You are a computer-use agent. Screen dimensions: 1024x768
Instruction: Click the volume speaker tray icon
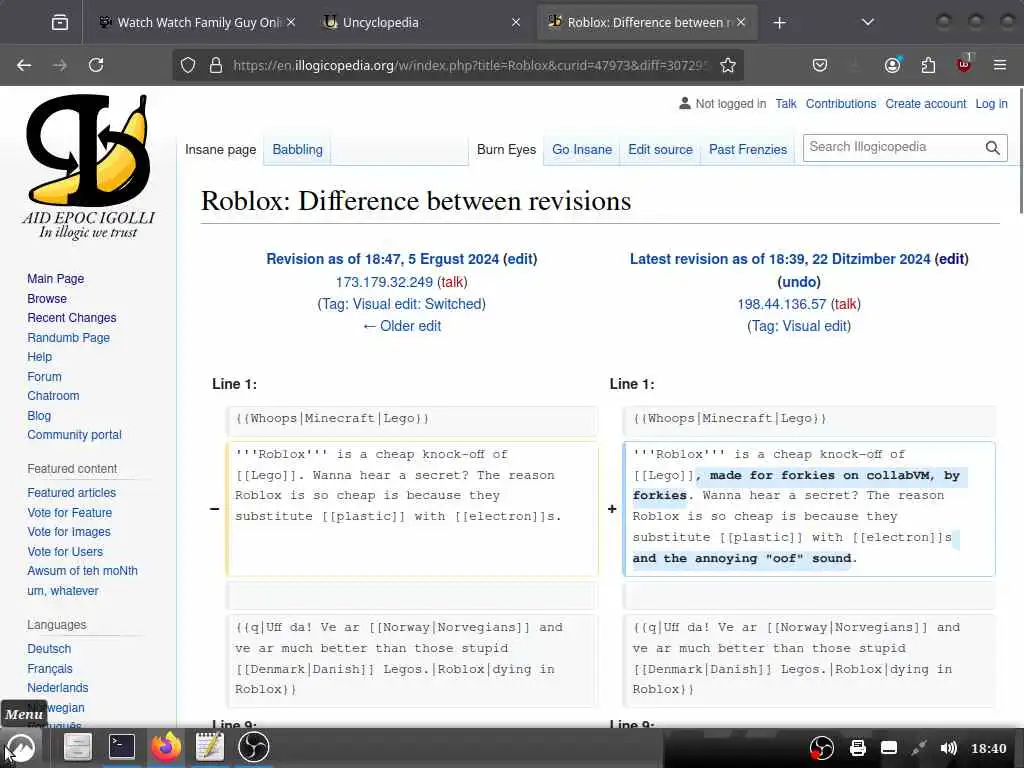(948, 748)
